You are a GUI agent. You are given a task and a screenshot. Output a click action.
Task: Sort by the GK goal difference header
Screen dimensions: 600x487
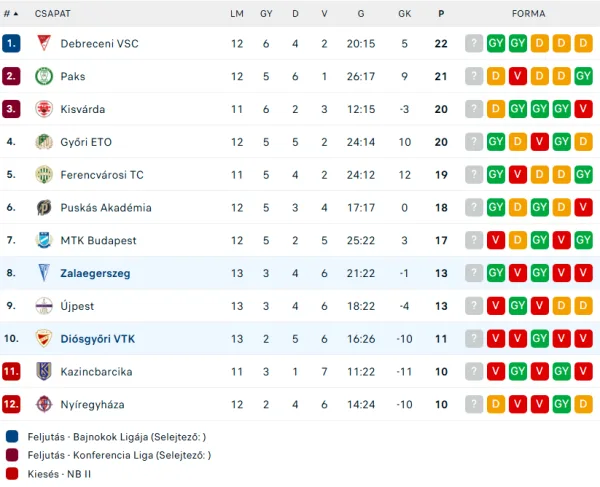404,14
